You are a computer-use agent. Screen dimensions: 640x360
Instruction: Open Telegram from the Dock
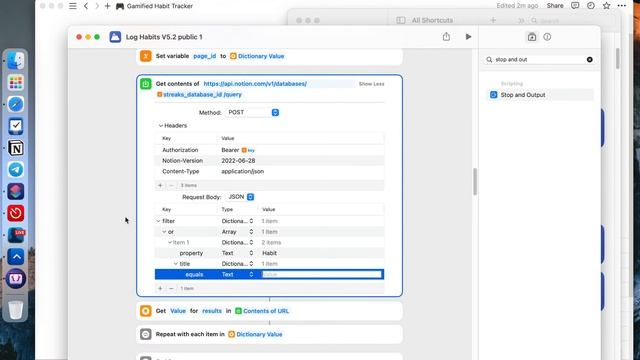[x=16, y=169]
